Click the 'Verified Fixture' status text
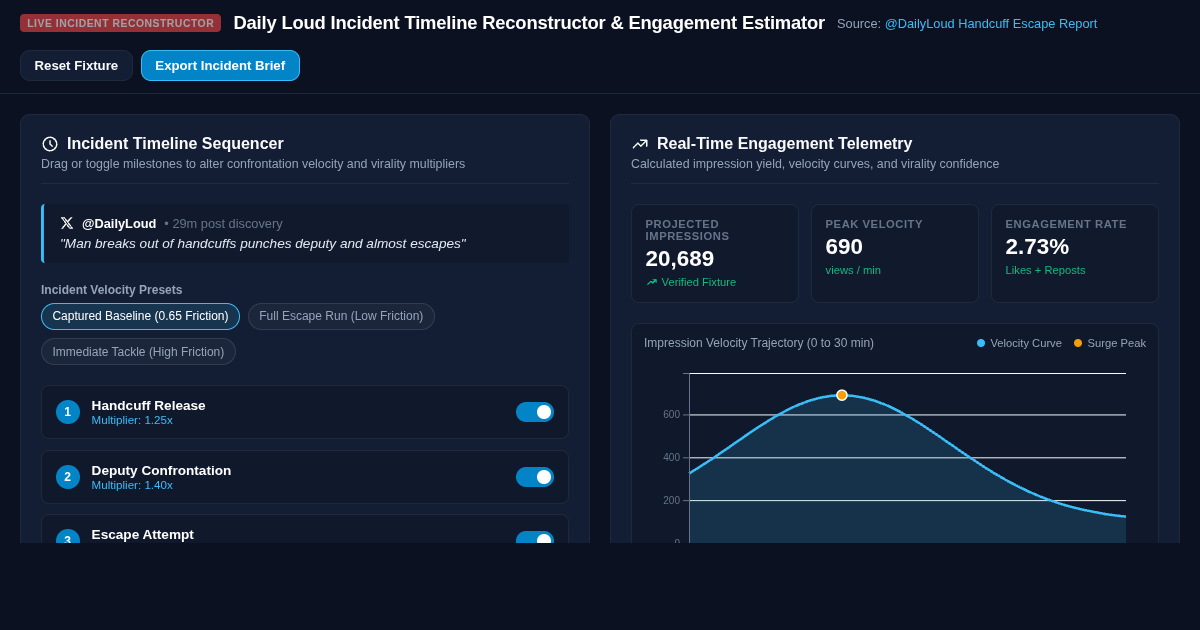Viewport: 1200px width, 630px height. coord(699,282)
